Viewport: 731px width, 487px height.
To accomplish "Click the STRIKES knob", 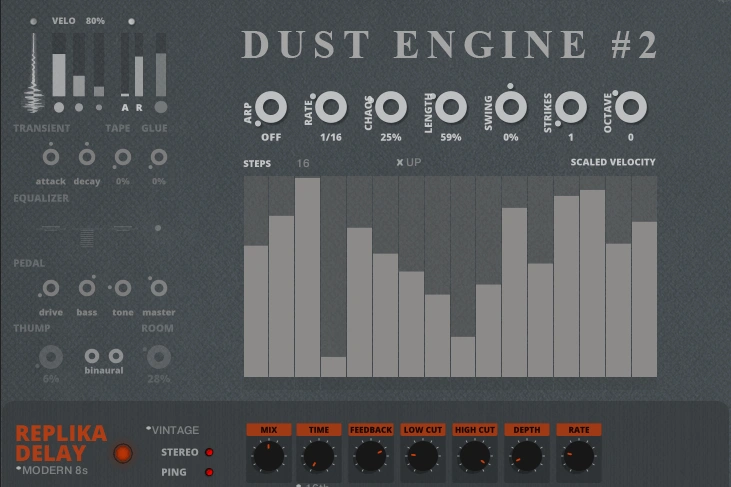I will (x=571, y=107).
